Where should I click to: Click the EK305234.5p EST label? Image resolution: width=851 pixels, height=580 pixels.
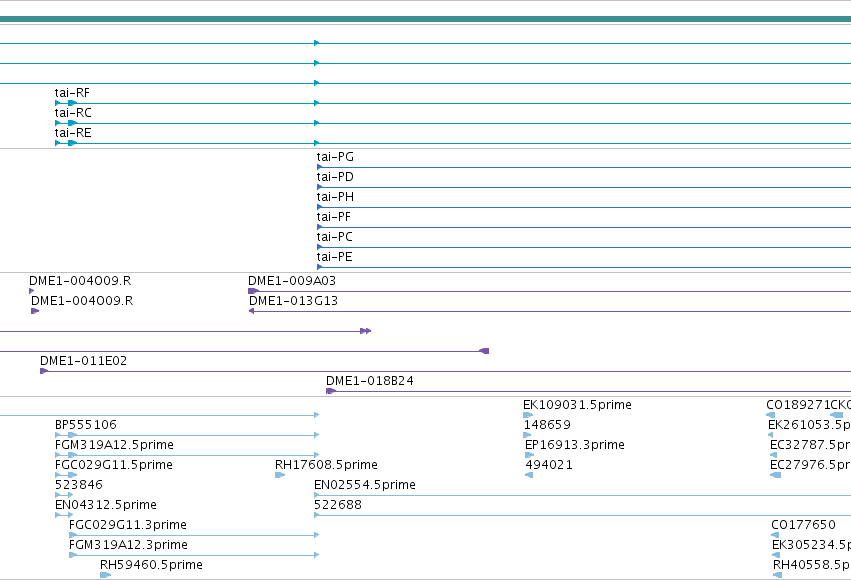811,545
